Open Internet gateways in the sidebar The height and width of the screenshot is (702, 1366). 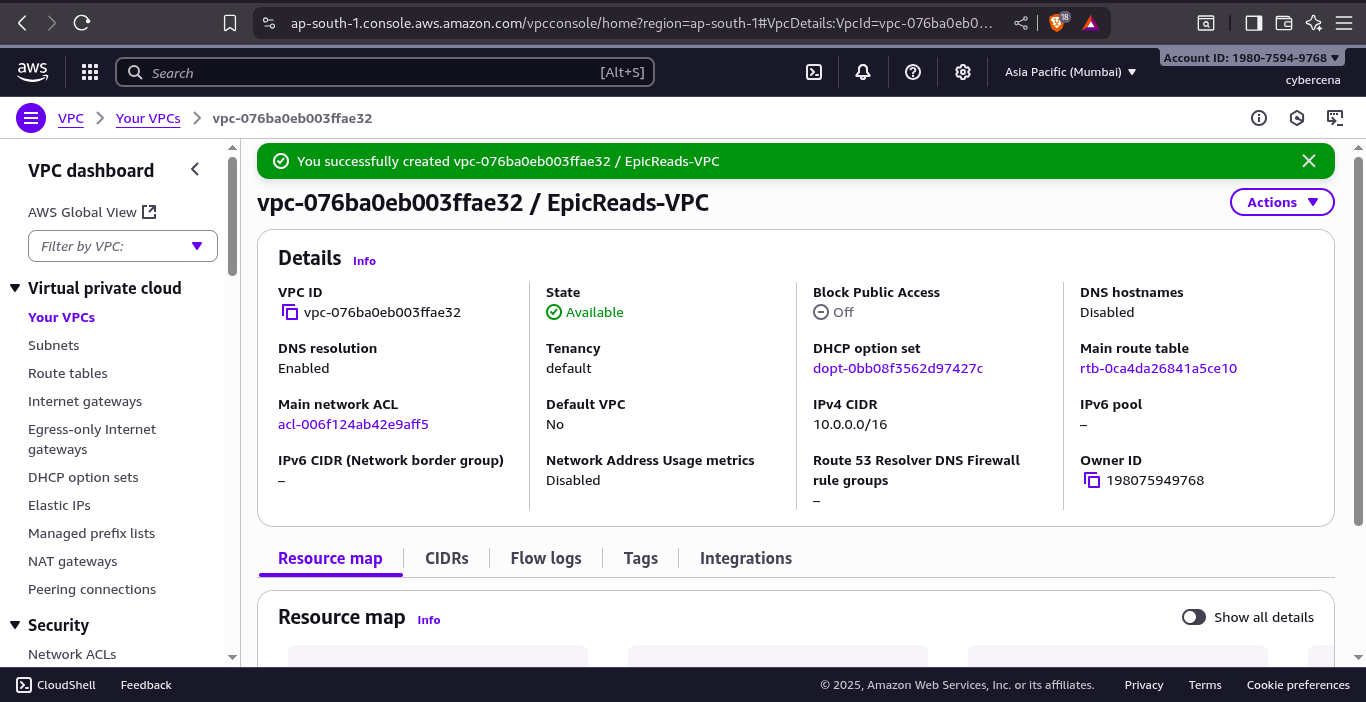pyautogui.click(x=85, y=401)
